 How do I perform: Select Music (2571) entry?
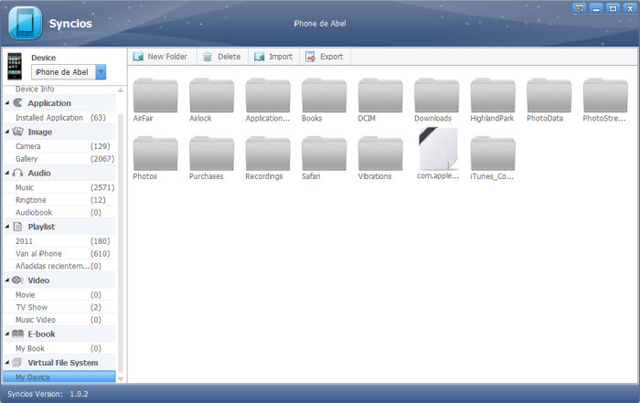click(60, 187)
